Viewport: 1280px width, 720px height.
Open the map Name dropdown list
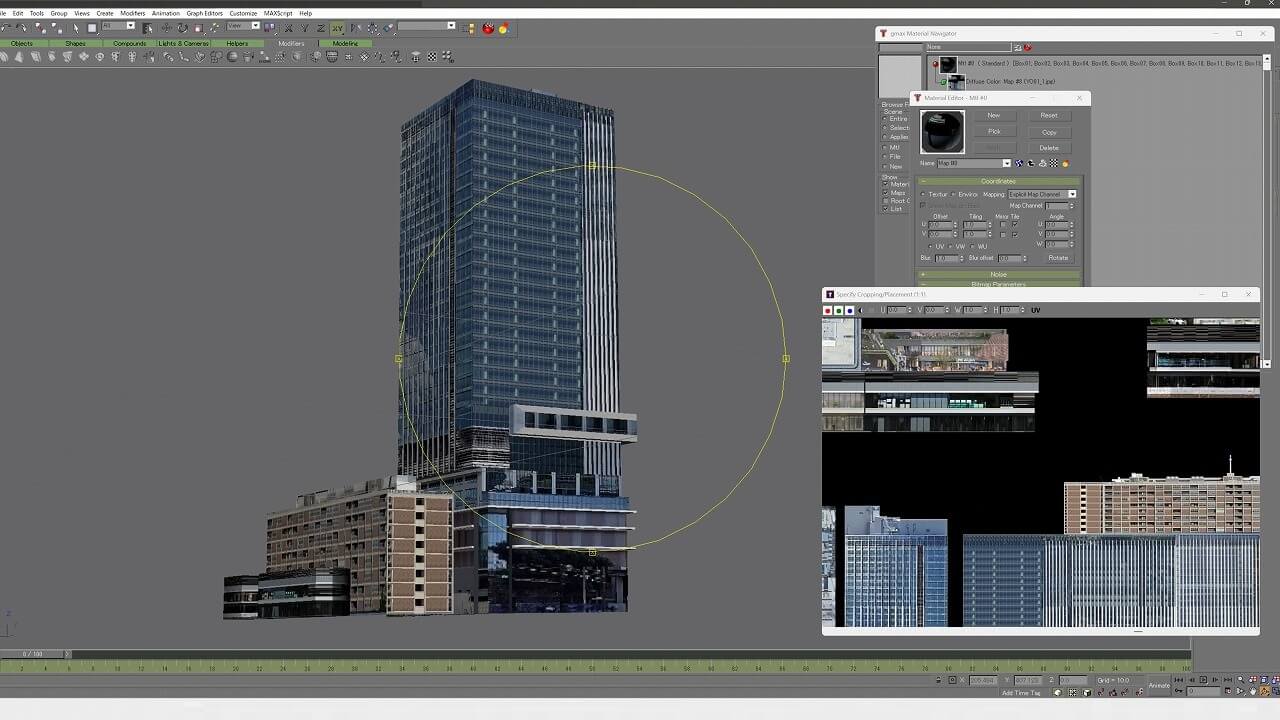[1006, 164]
